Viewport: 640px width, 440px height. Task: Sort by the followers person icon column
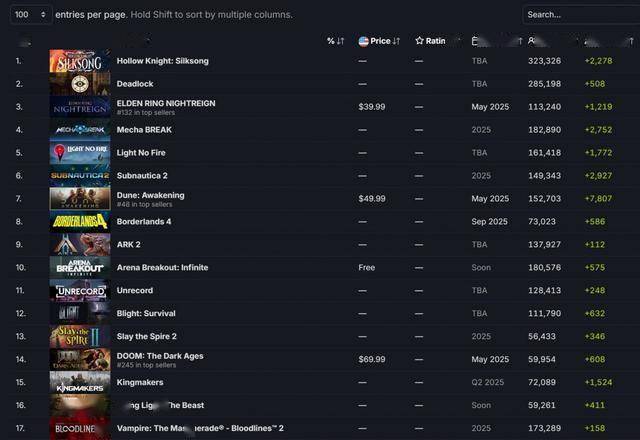(x=553, y=41)
